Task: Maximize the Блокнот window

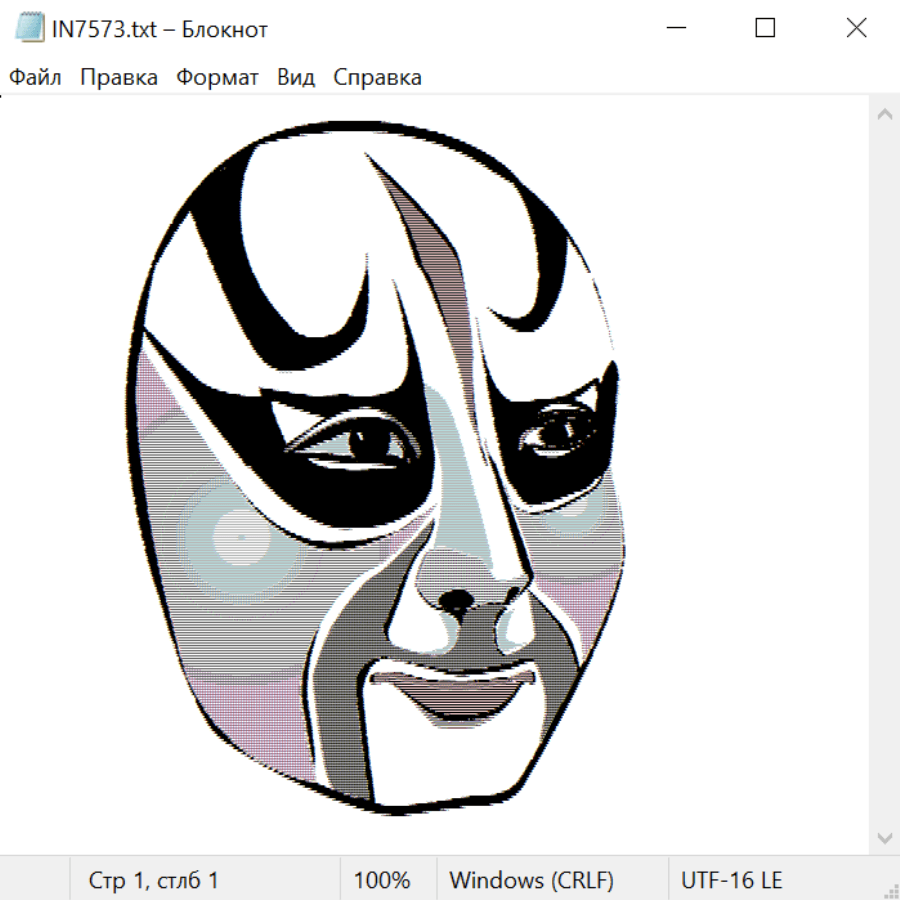Action: [x=765, y=28]
